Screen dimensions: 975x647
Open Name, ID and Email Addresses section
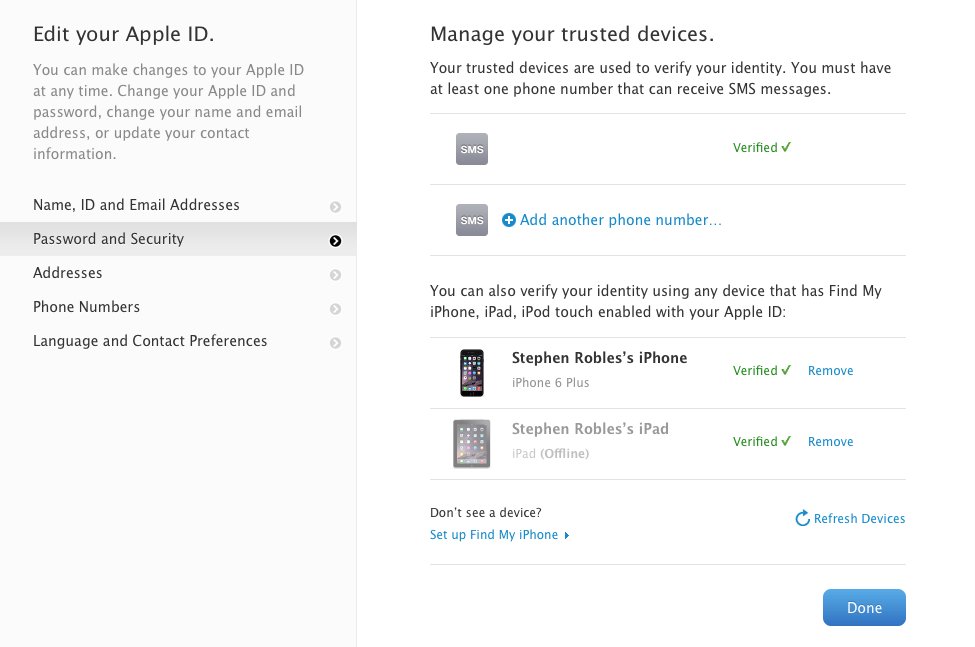coord(178,205)
